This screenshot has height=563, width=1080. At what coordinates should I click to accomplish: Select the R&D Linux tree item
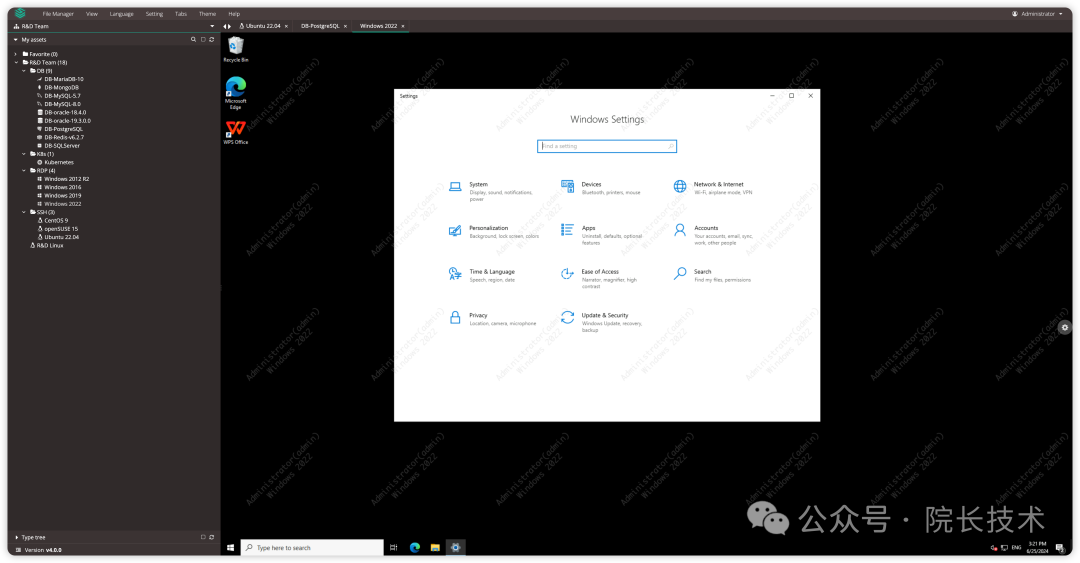tap(49, 245)
